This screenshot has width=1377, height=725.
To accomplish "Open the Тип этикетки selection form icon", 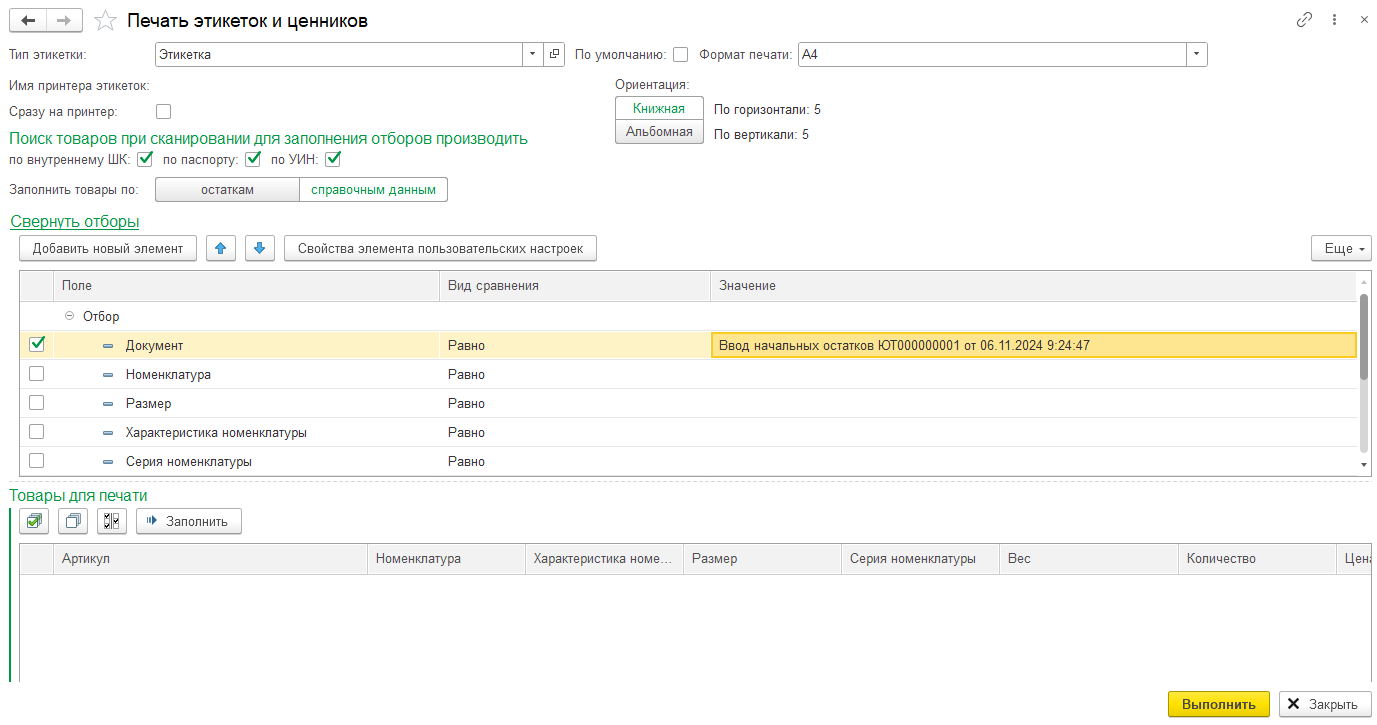I will 555,55.
